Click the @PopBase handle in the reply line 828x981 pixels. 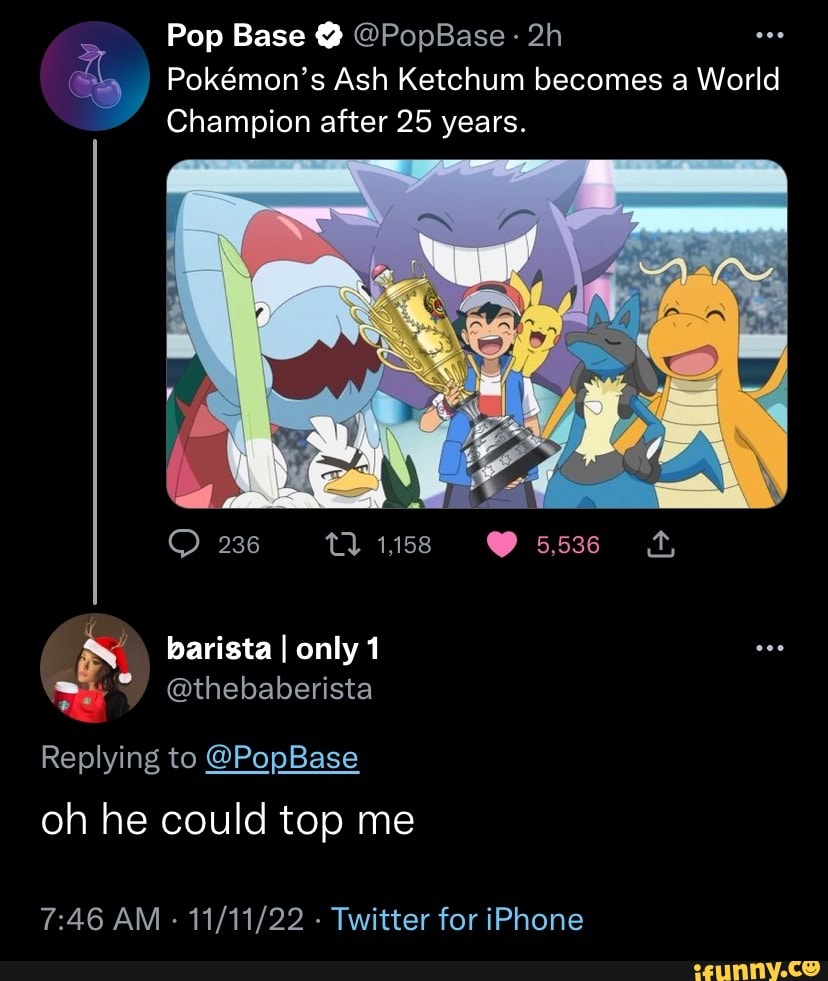(x=283, y=758)
